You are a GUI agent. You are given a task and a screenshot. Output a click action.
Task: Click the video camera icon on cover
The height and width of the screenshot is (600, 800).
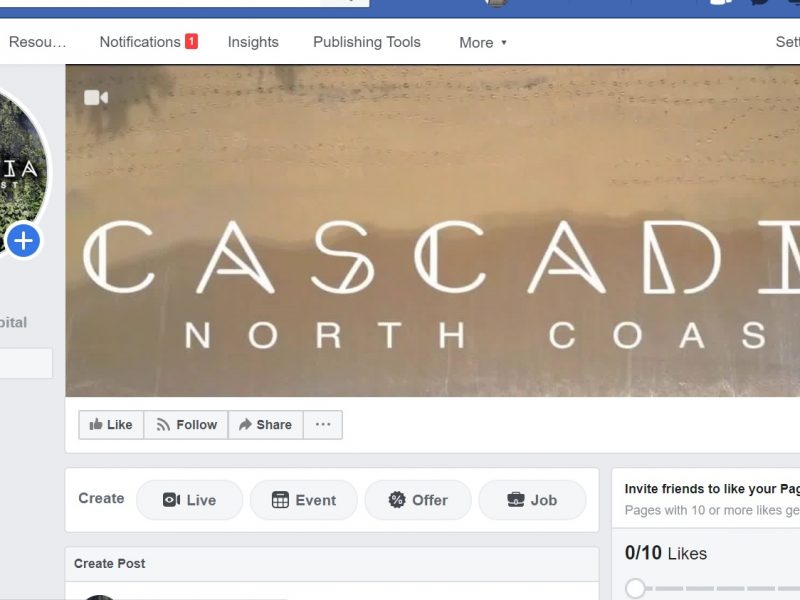tap(96, 97)
